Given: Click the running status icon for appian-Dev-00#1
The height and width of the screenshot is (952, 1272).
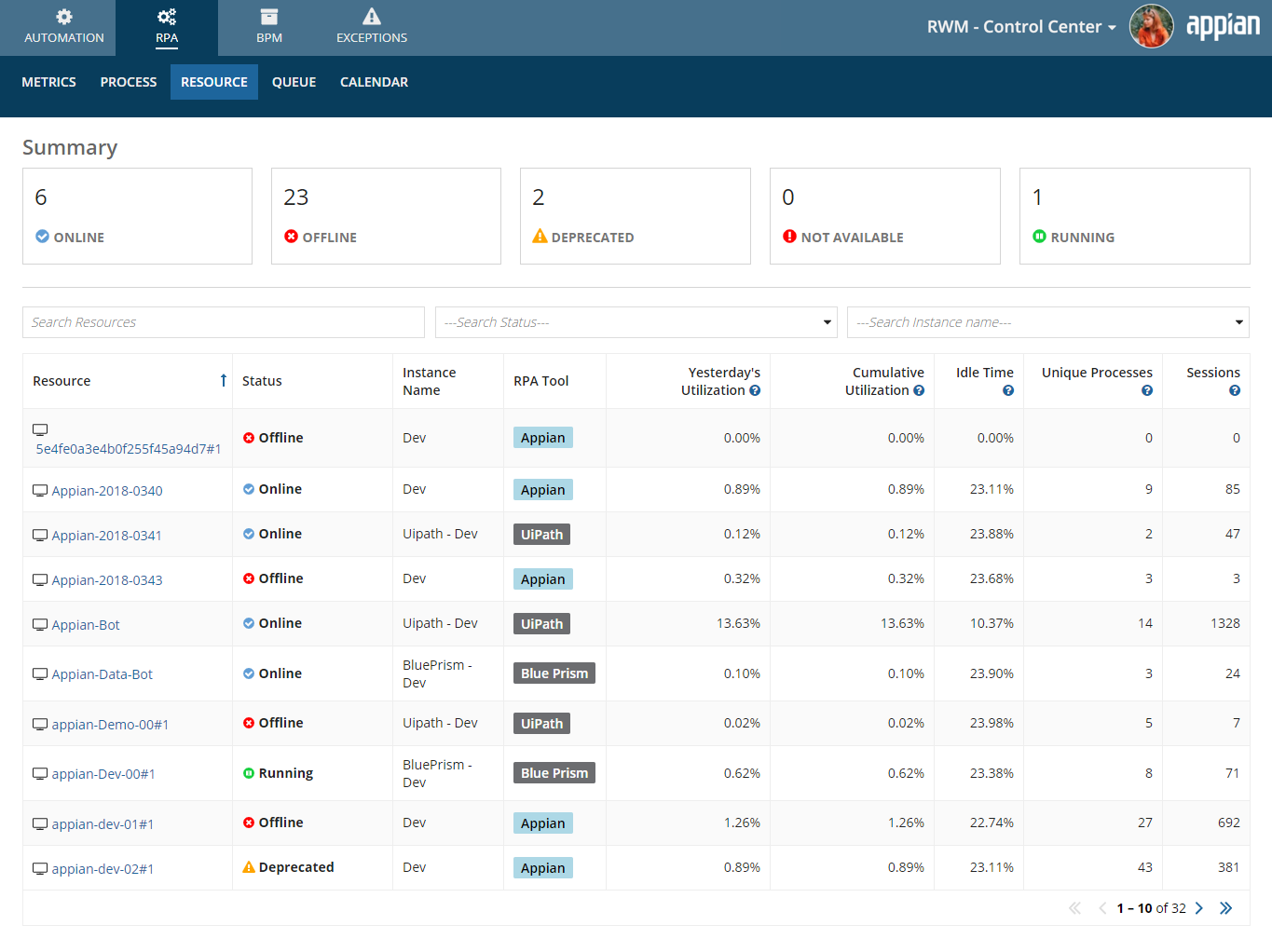Looking at the screenshot, I should click(249, 773).
